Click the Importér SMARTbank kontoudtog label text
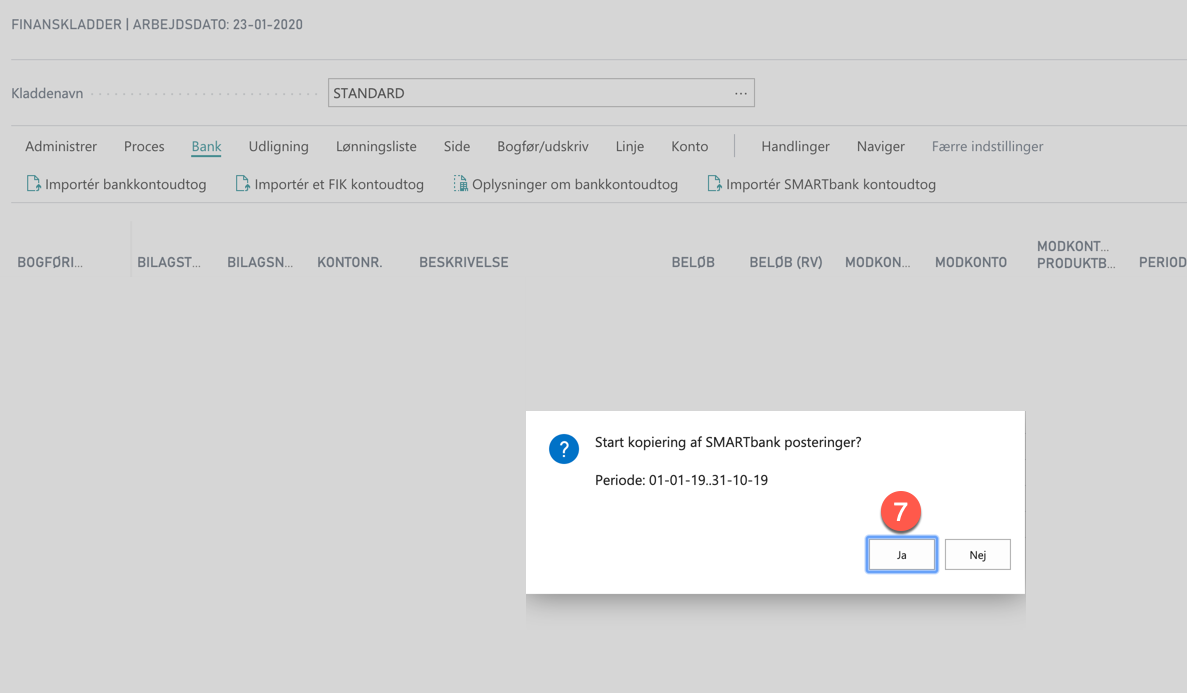 click(x=830, y=184)
